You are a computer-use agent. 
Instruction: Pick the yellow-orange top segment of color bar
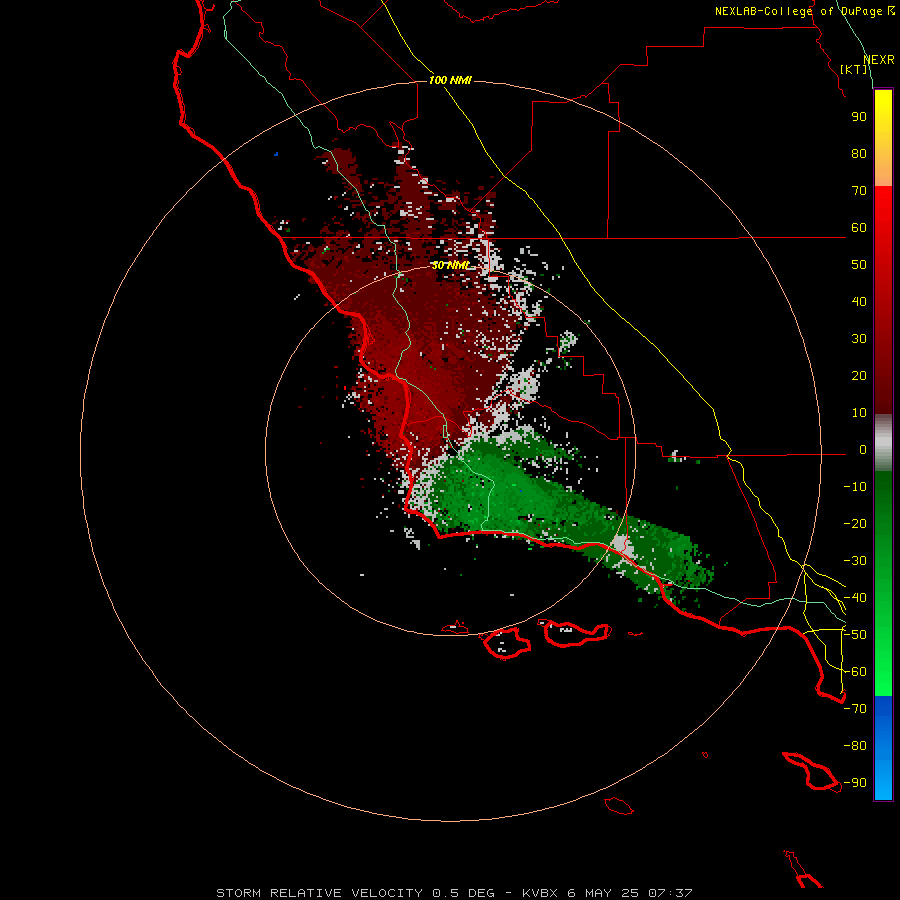tap(883, 138)
